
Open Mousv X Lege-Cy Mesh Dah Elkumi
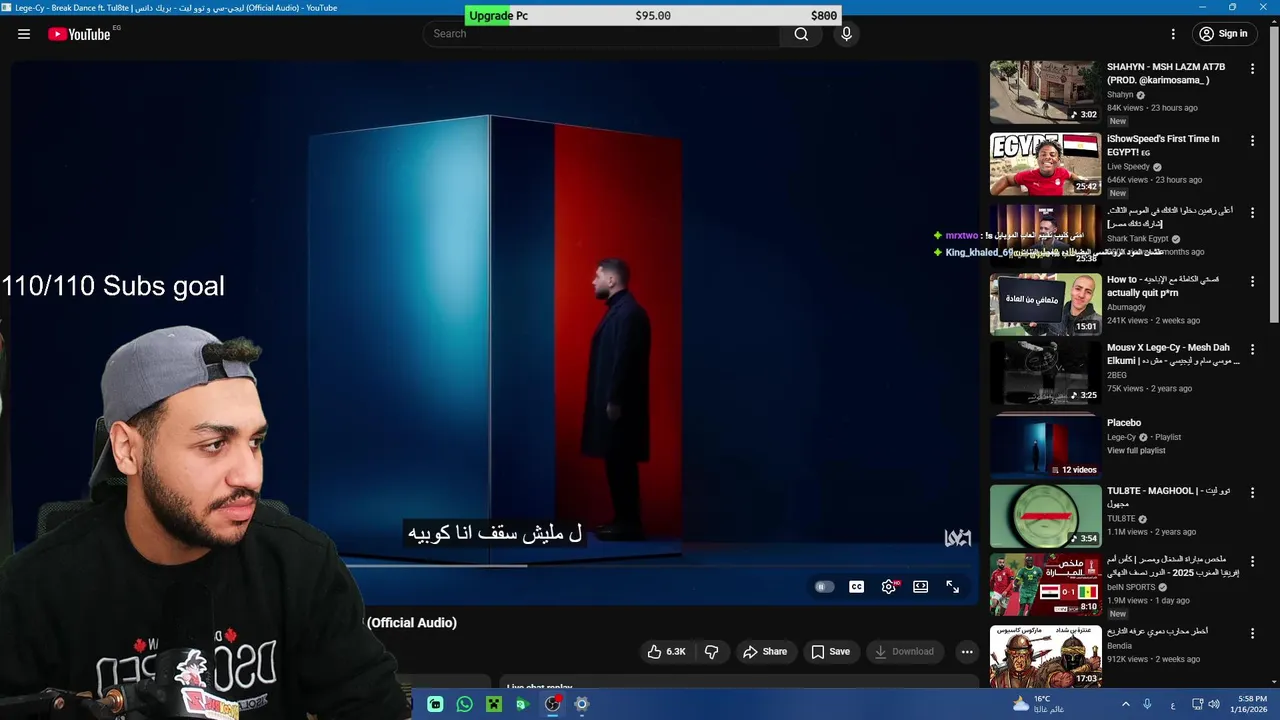point(1174,354)
